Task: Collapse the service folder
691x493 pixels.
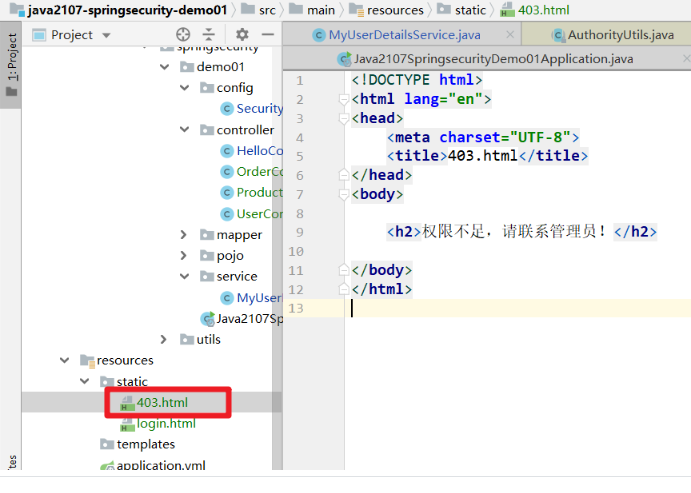Action: (185, 276)
